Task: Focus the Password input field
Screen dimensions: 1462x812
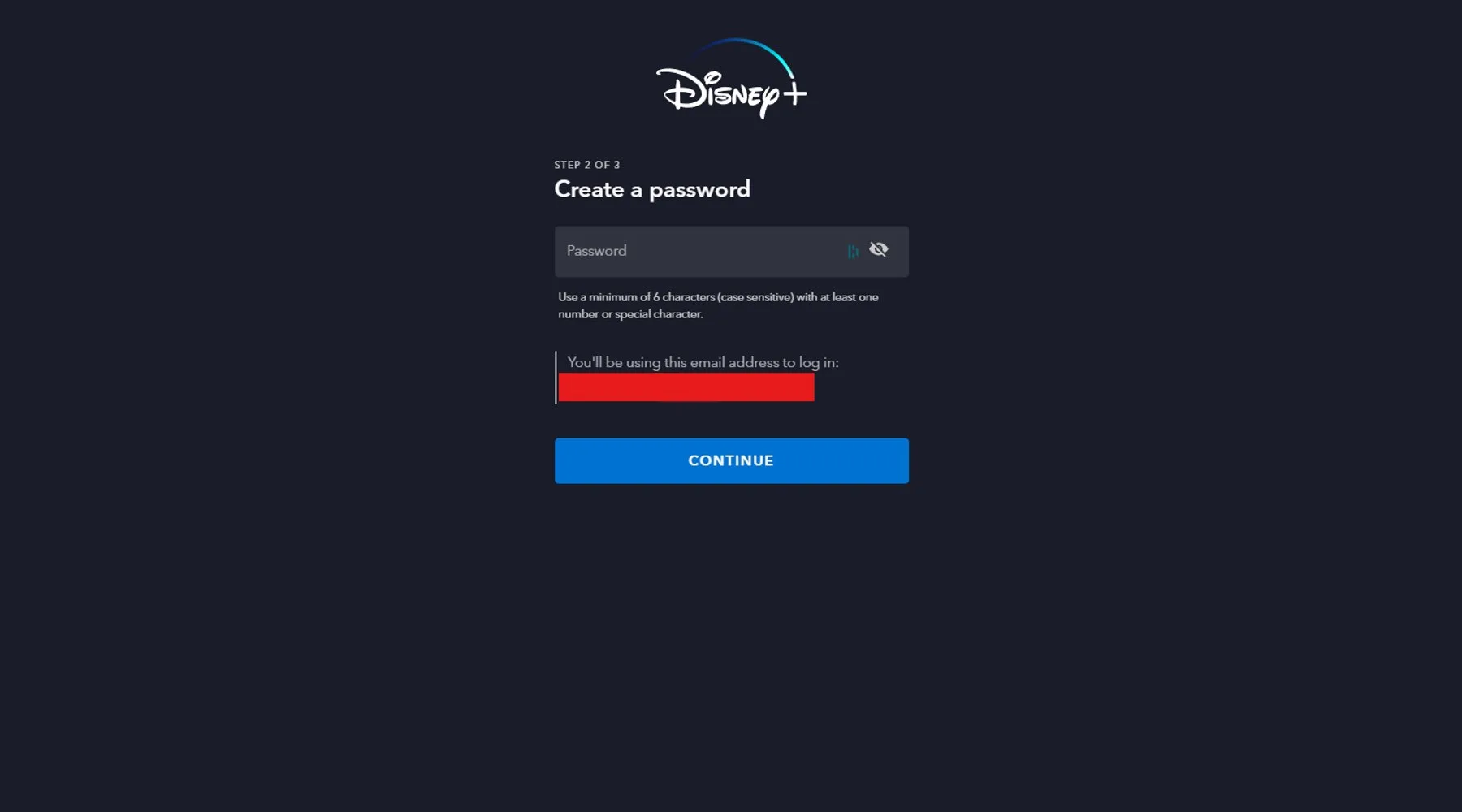Action: tap(731, 251)
